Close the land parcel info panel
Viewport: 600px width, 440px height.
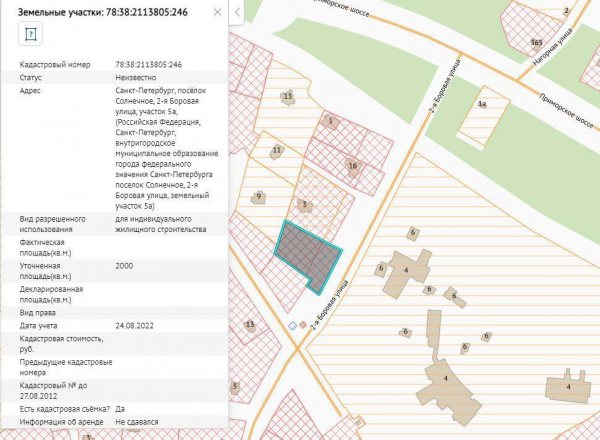(x=216, y=10)
